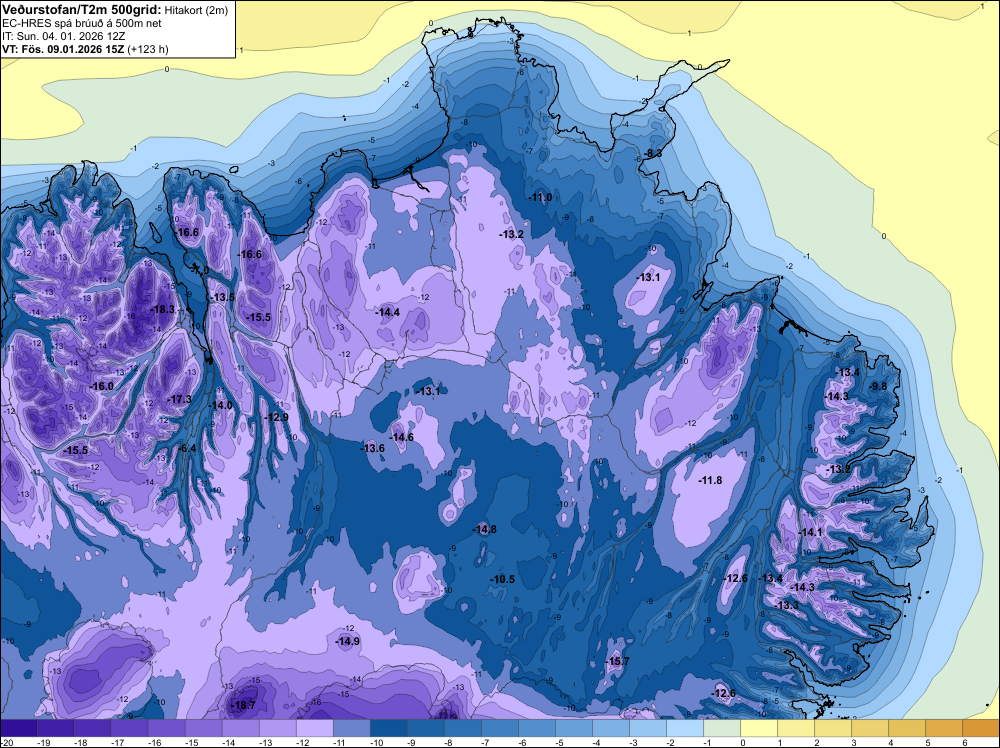Click the -18.7 temperature reading

(x=244, y=705)
